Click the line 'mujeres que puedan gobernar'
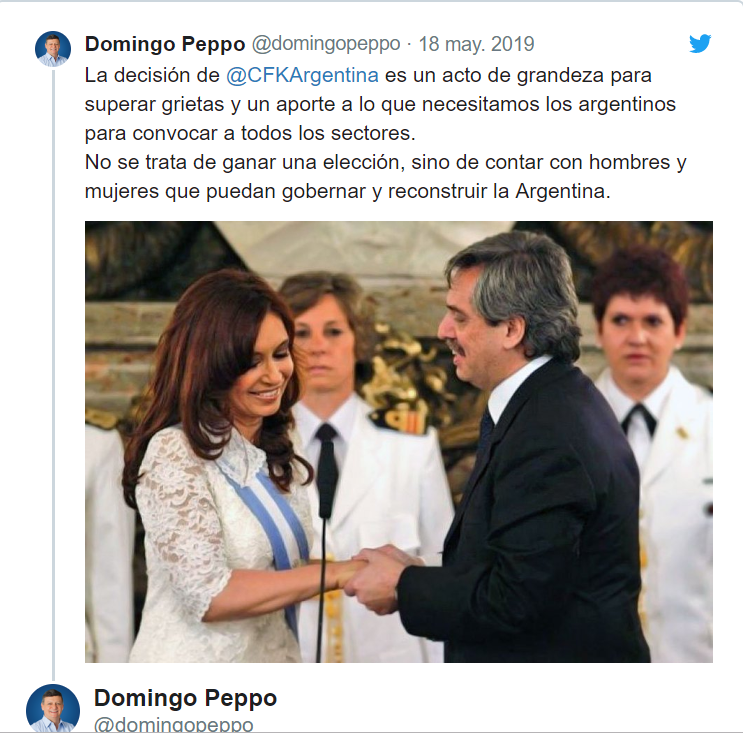 [348, 191]
